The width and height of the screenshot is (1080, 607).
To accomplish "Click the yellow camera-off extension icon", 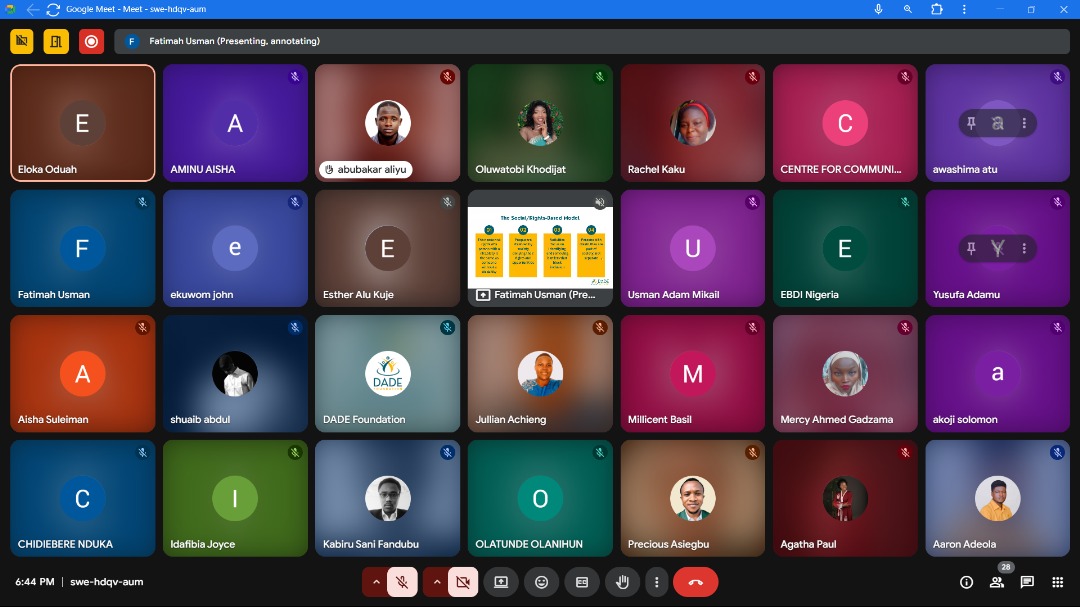I will 22,41.
